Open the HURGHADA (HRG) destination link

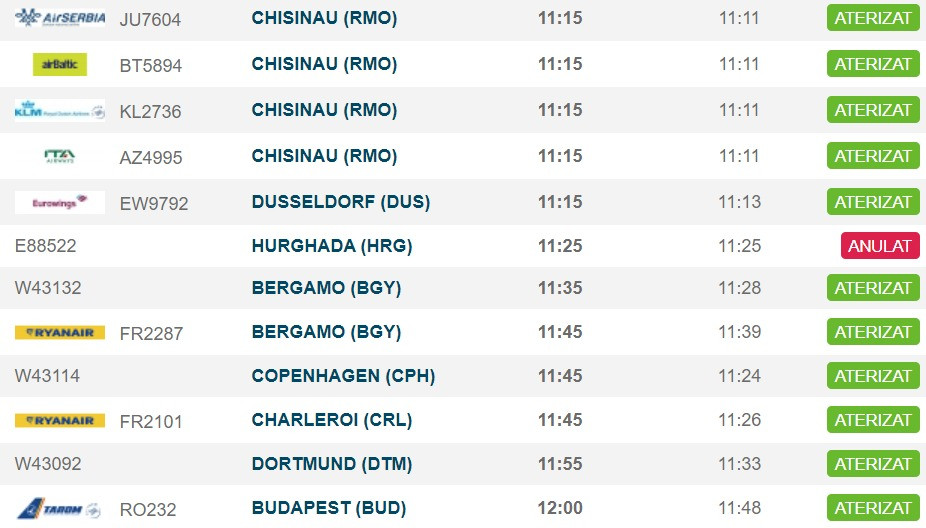[332, 246]
